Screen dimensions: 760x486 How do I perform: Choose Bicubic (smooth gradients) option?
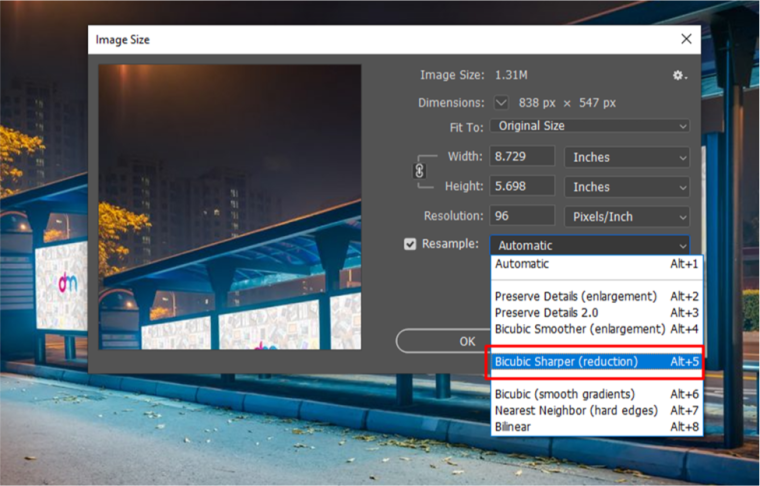(x=597, y=394)
